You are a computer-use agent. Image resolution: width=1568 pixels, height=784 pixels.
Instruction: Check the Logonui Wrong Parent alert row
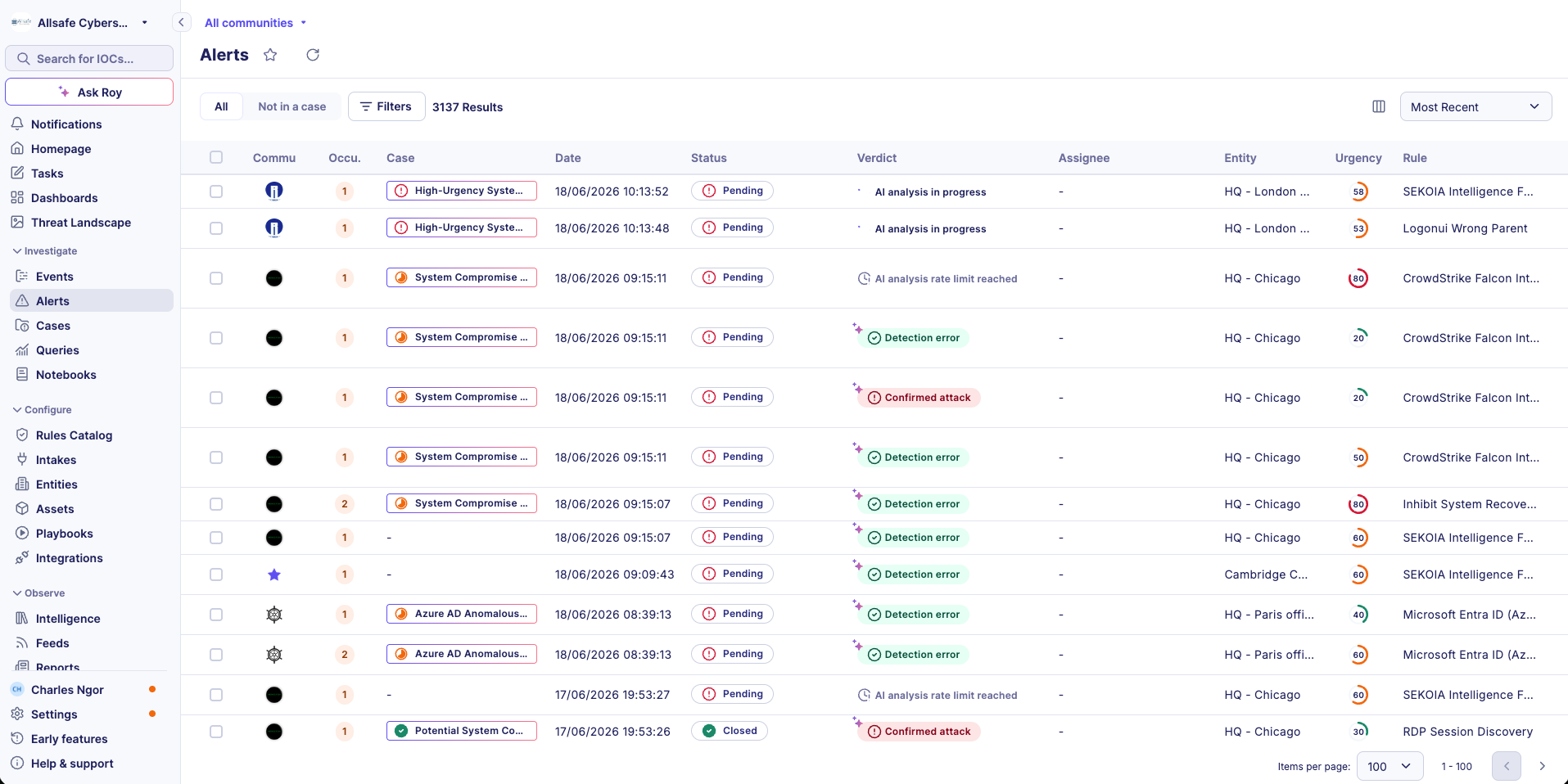tap(216, 228)
